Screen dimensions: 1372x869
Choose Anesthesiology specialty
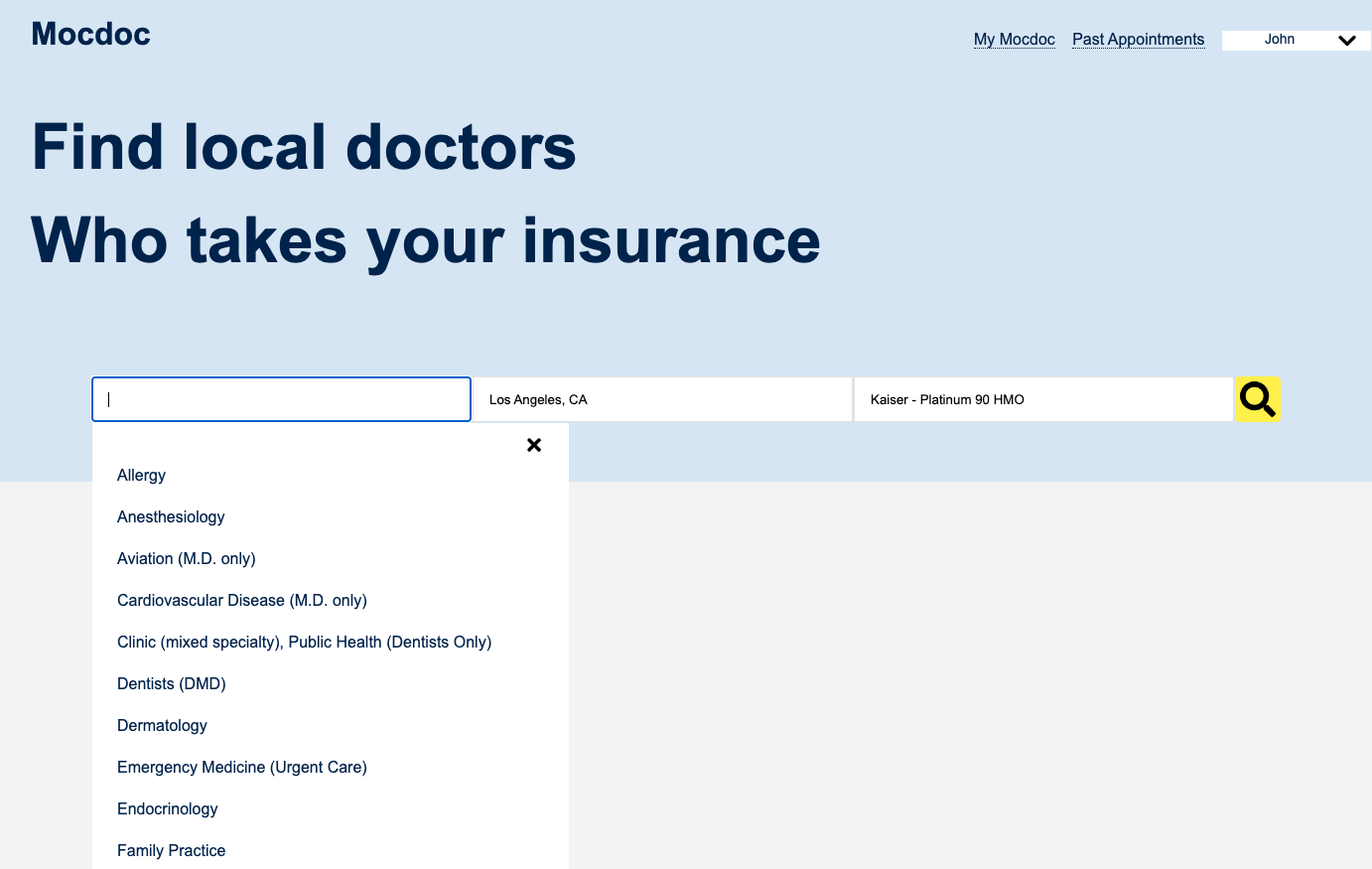[x=171, y=517]
